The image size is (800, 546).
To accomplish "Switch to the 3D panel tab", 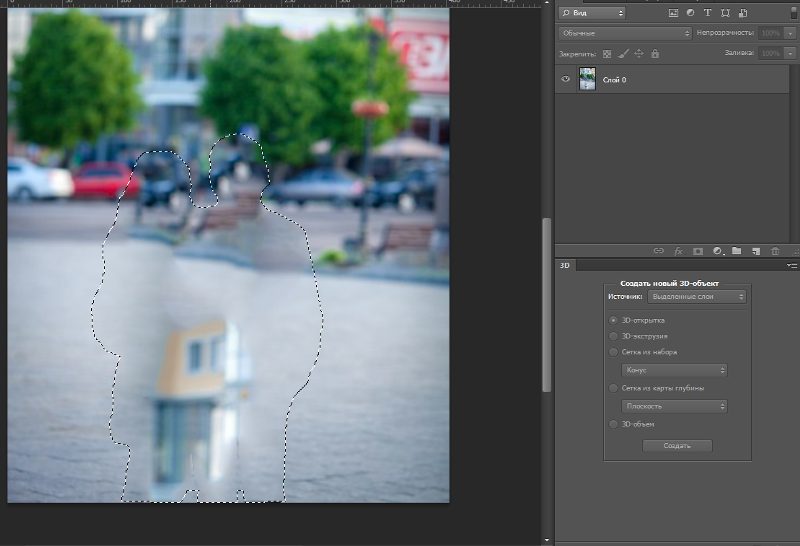I will point(565,265).
